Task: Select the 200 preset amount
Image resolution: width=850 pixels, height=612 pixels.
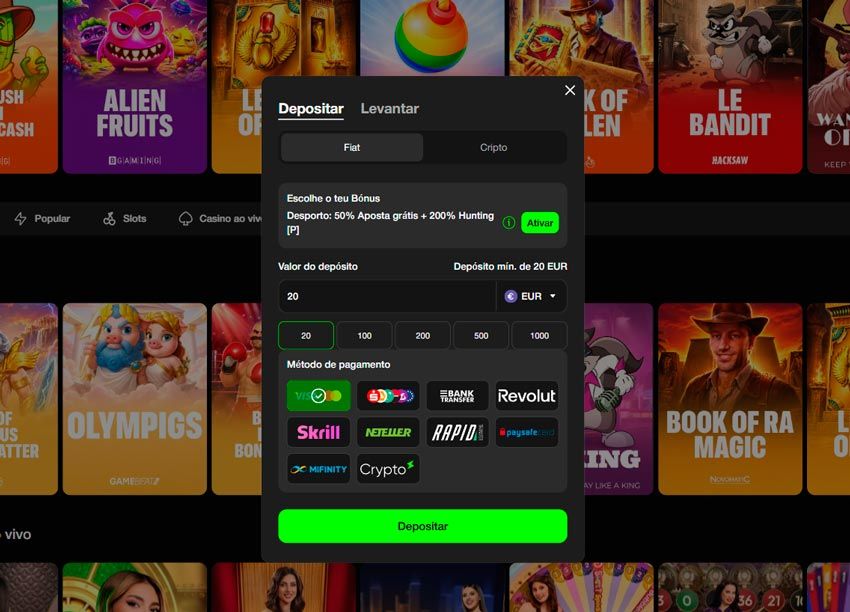Action: pos(423,336)
